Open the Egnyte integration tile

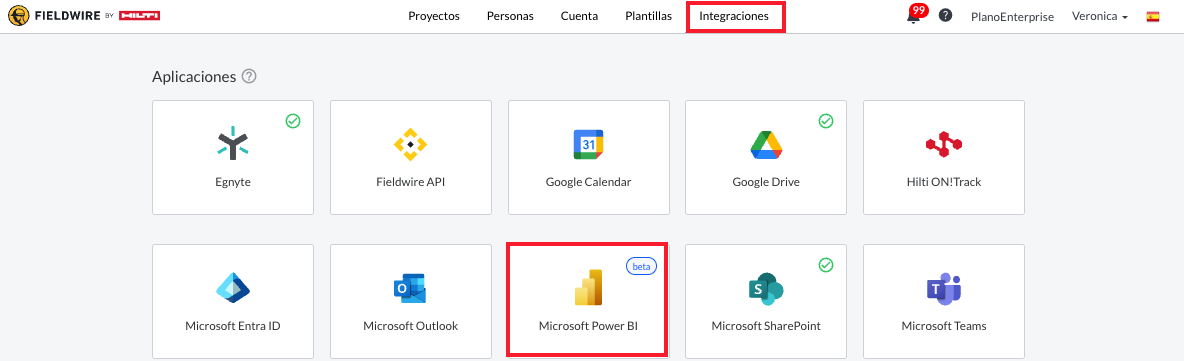[x=233, y=157]
